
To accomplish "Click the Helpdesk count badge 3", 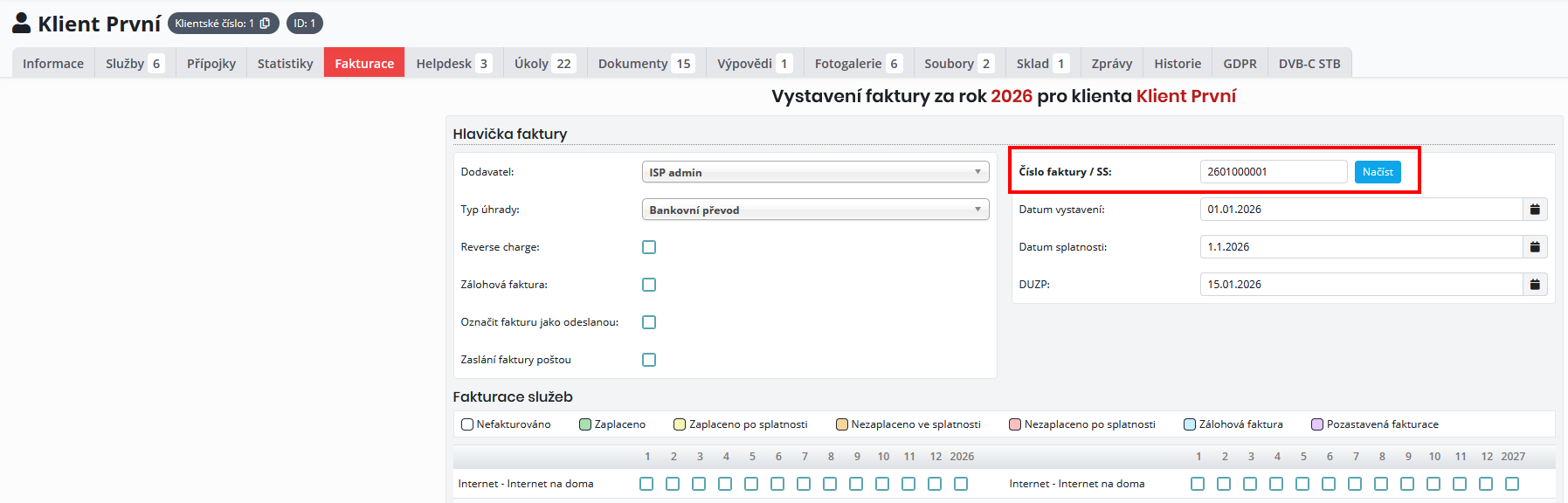I will [483, 64].
